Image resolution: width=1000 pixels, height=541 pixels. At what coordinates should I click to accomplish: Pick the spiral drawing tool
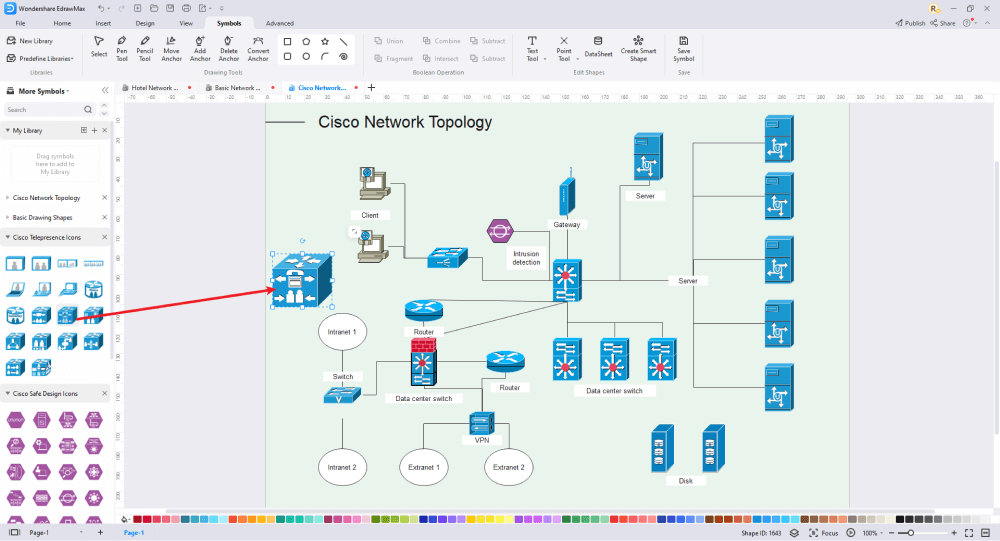tap(343, 57)
